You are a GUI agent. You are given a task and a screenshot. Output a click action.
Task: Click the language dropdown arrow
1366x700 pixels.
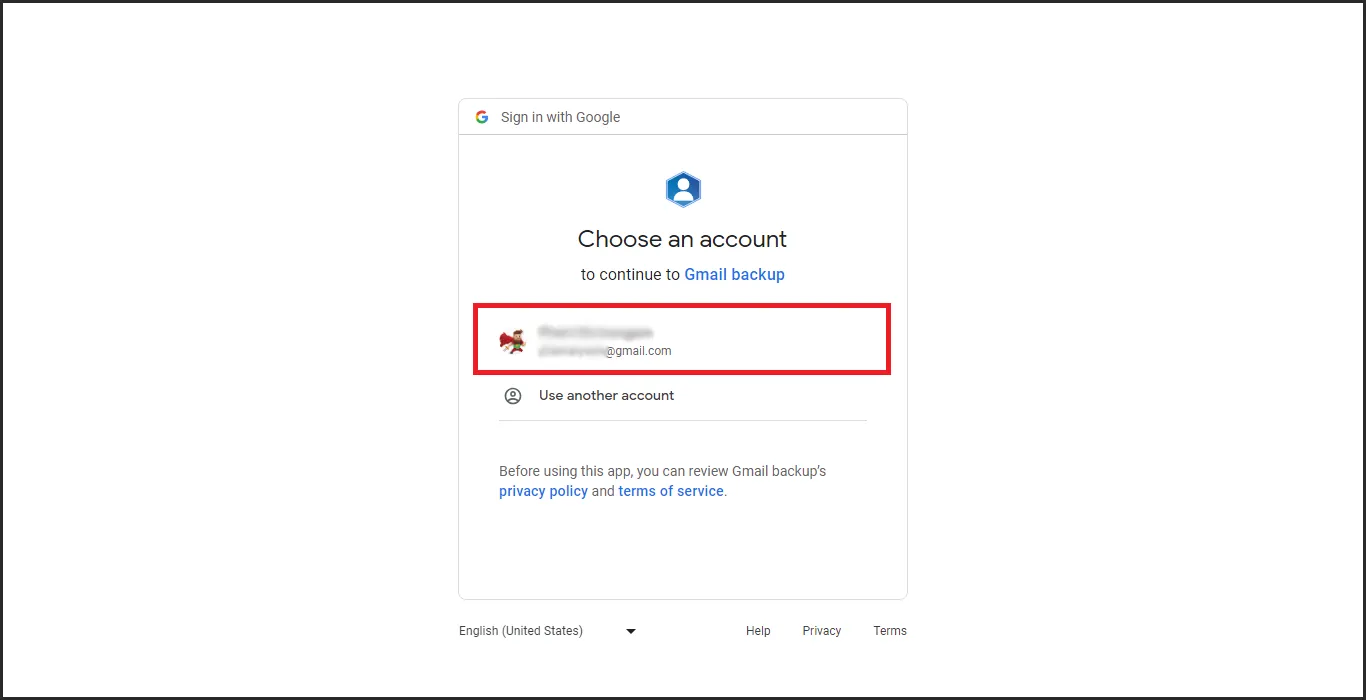coord(631,631)
